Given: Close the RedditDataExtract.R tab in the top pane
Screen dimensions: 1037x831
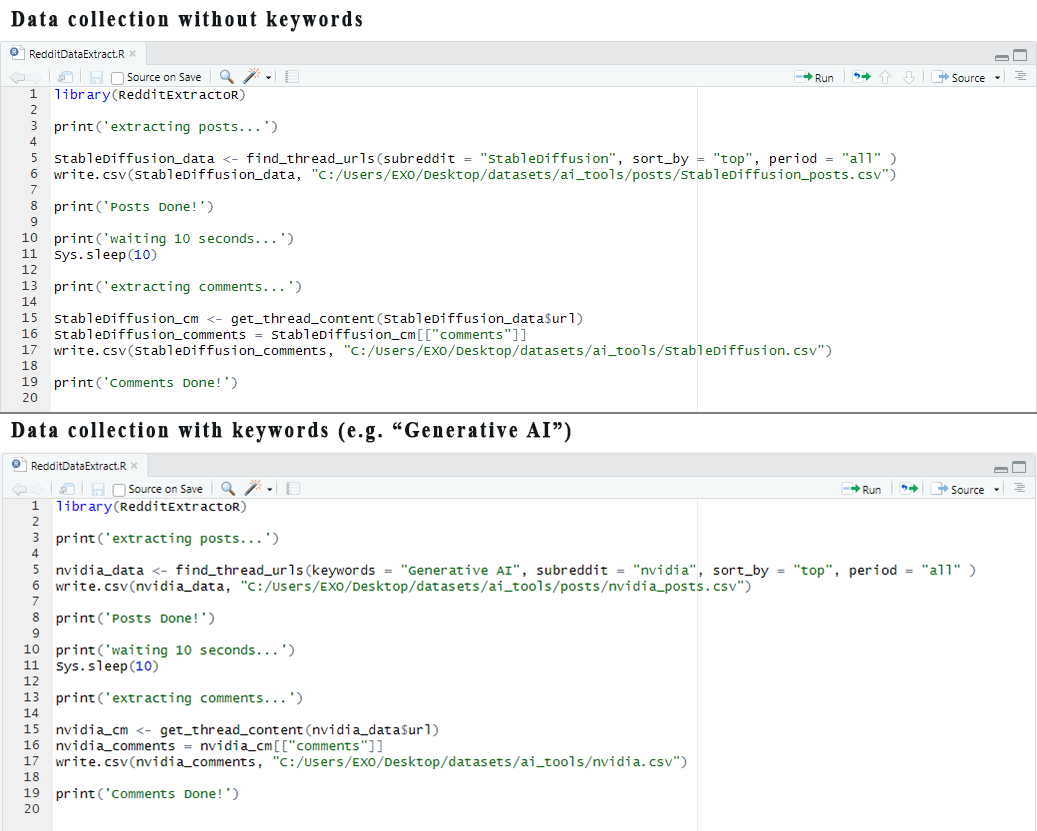Looking at the screenshot, I should click(133, 54).
